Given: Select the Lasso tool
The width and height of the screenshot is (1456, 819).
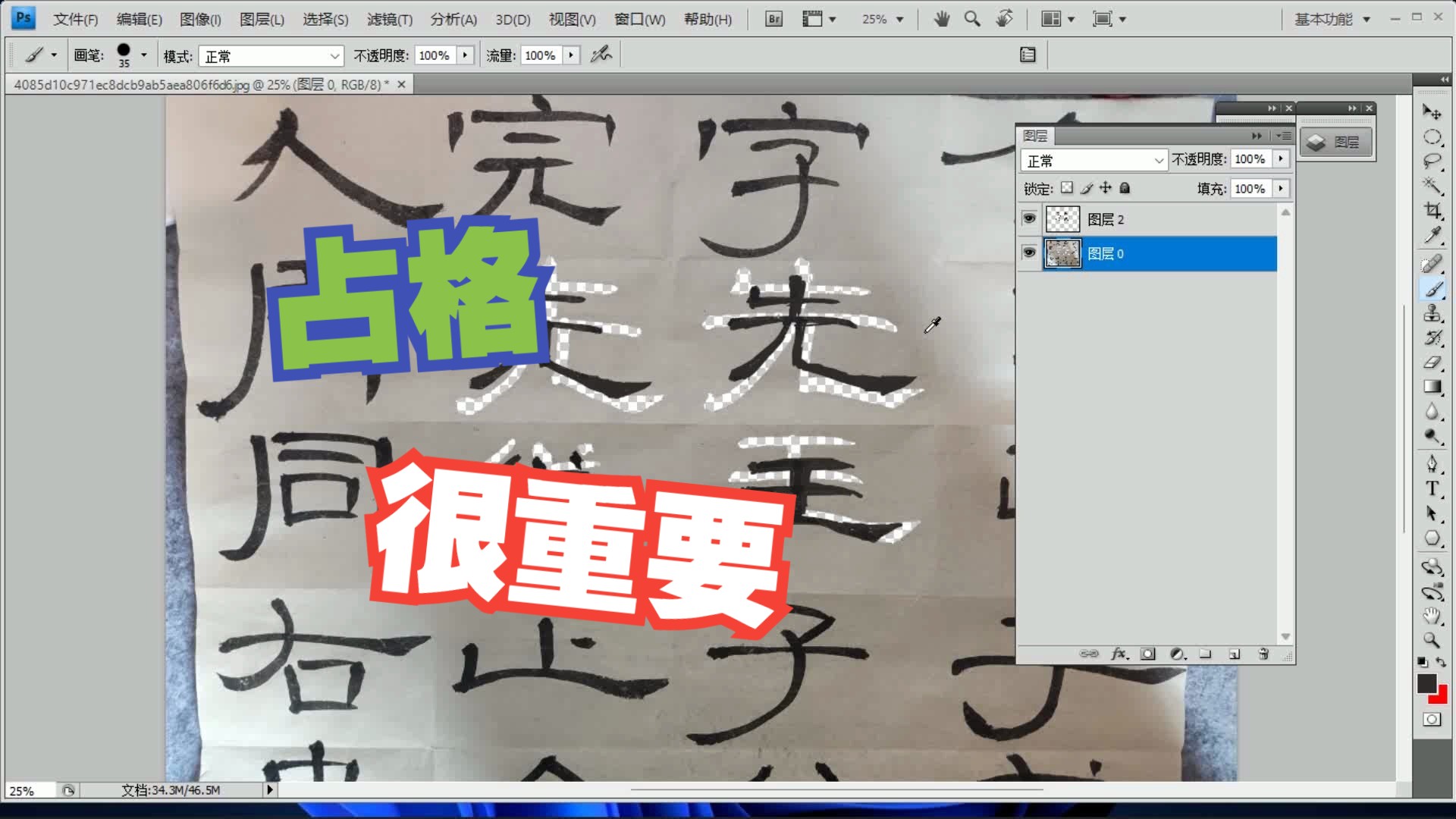Looking at the screenshot, I should coord(1432,162).
